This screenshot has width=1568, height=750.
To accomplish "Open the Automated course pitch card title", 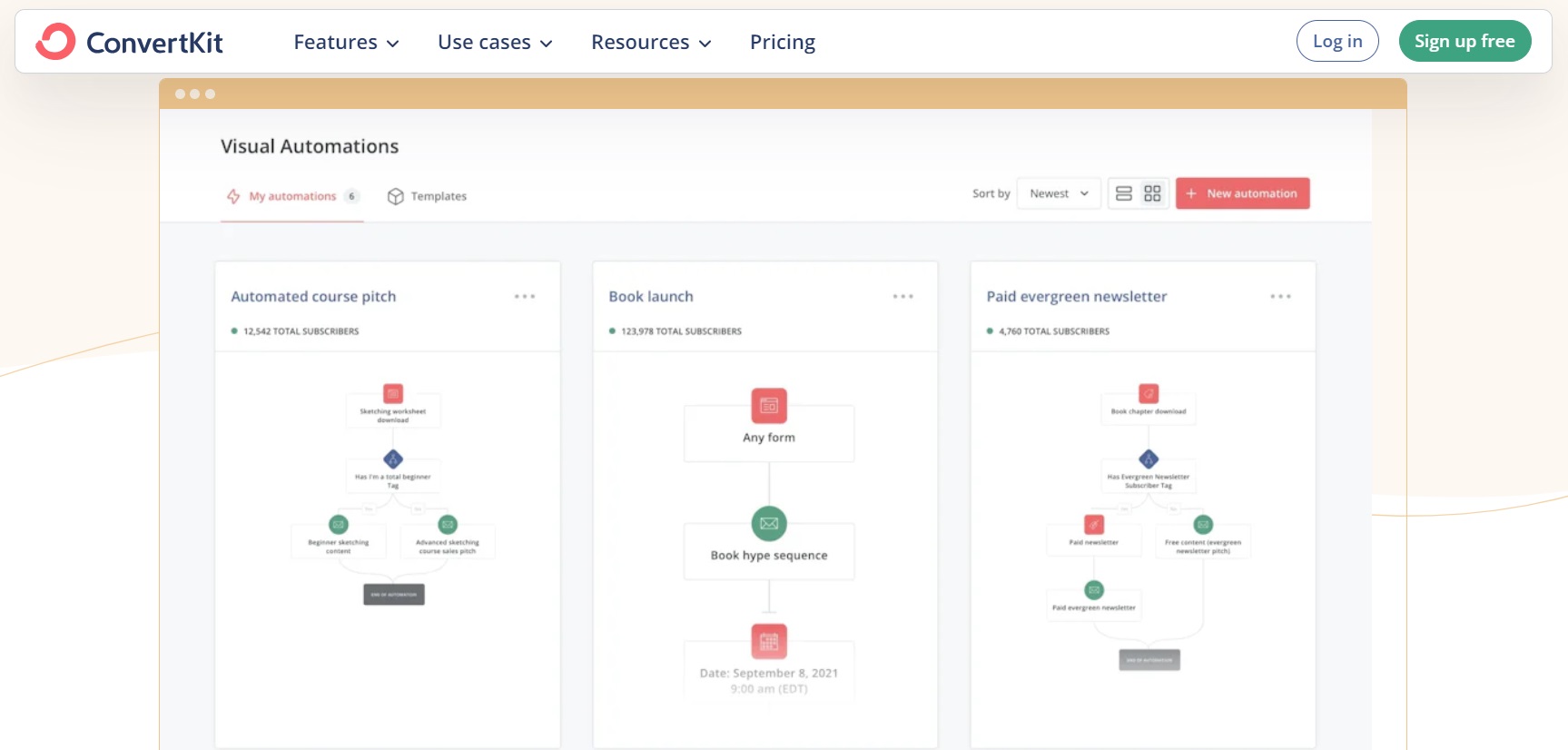I will click(x=313, y=297).
